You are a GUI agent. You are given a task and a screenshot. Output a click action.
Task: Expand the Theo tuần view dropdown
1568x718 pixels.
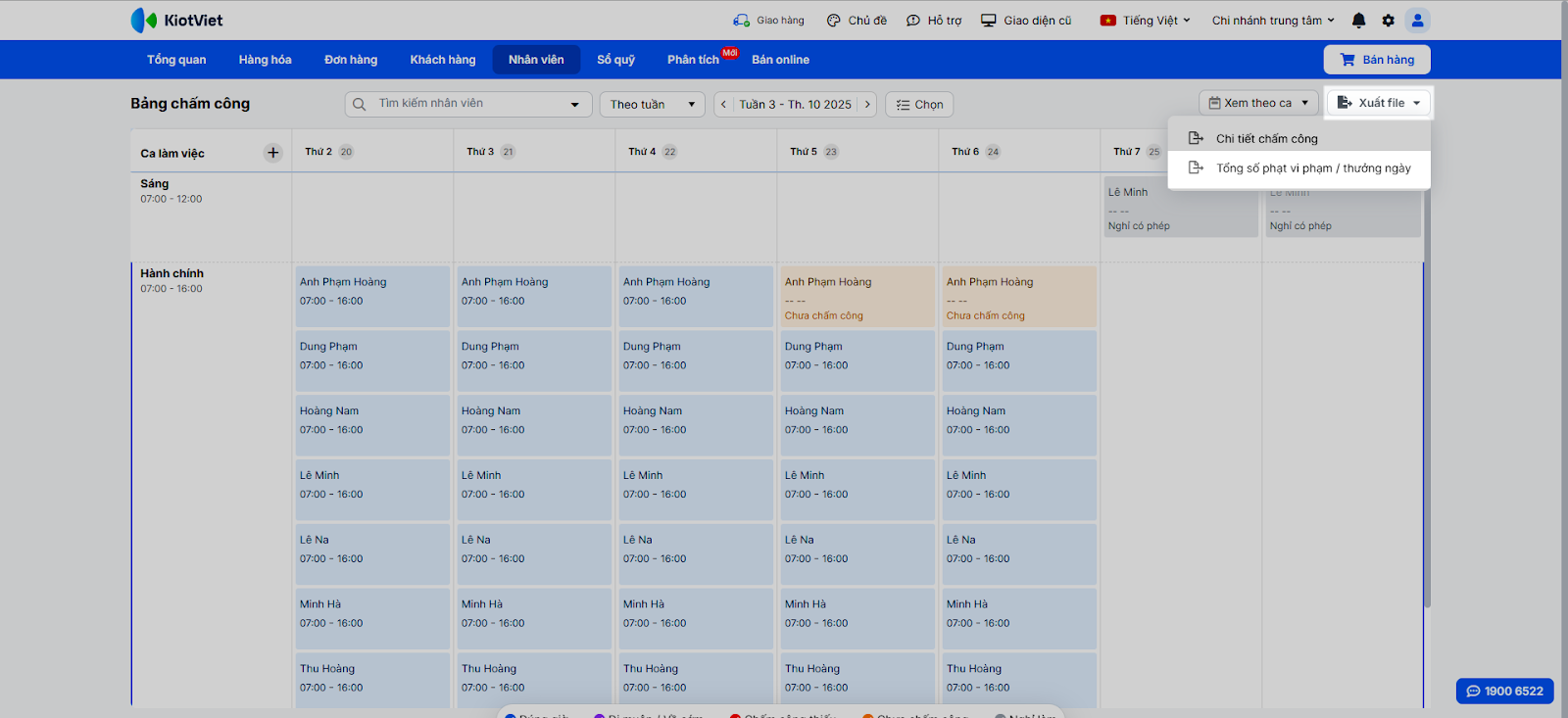point(652,105)
